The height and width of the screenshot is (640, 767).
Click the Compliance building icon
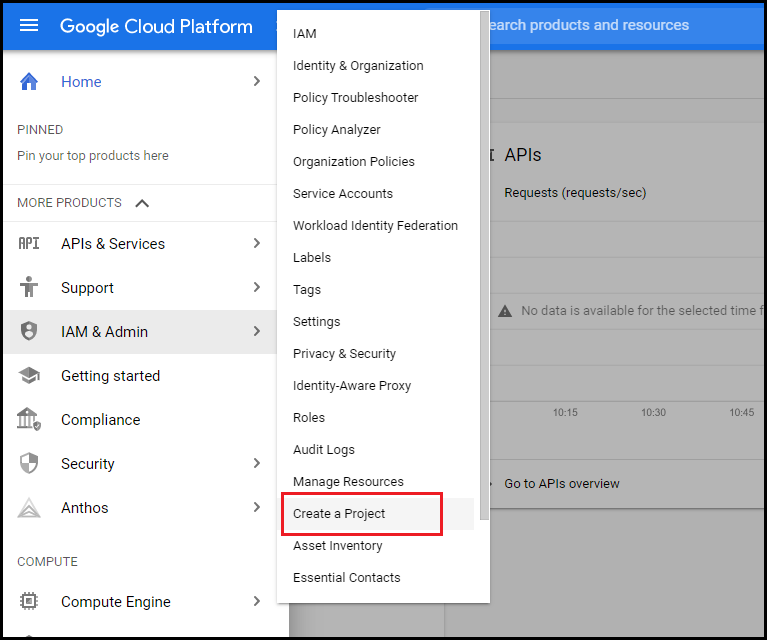pos(29,419)
